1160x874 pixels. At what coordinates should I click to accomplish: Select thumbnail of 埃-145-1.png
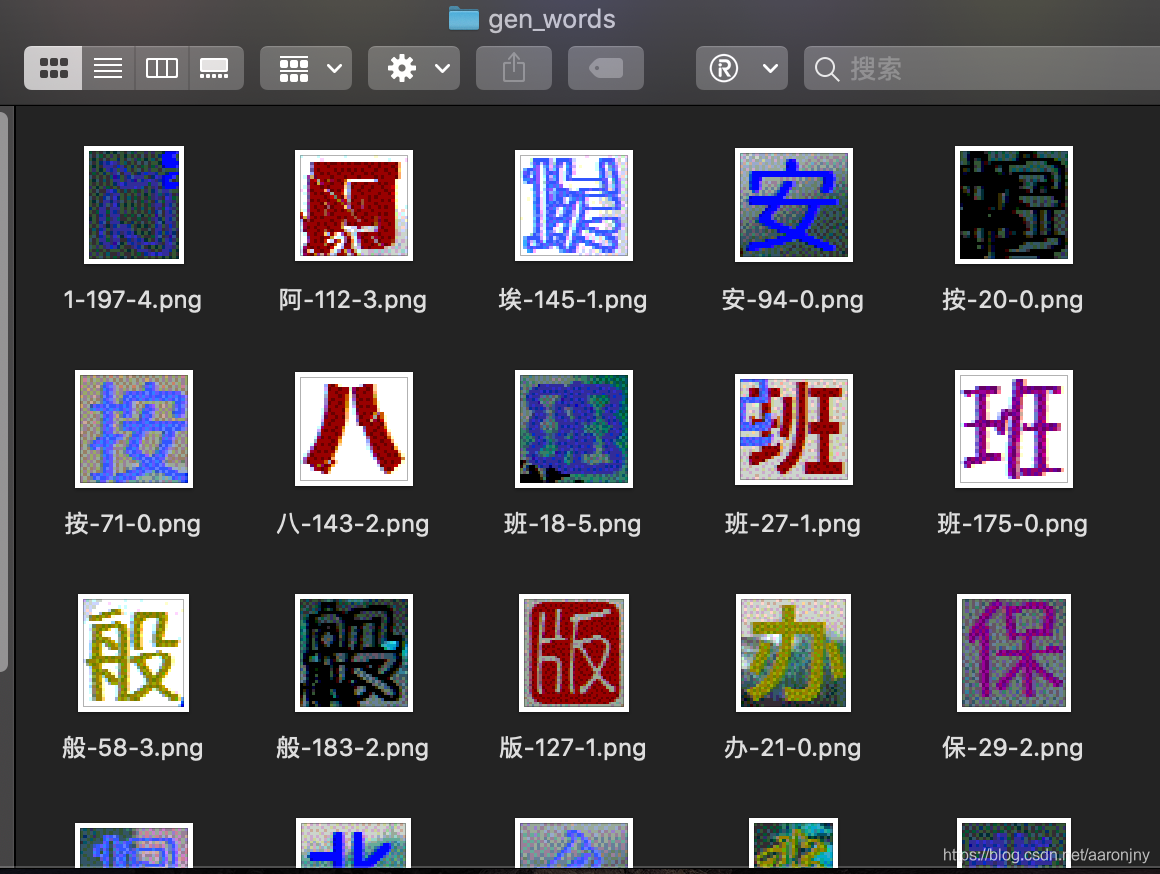pos(574,206)
